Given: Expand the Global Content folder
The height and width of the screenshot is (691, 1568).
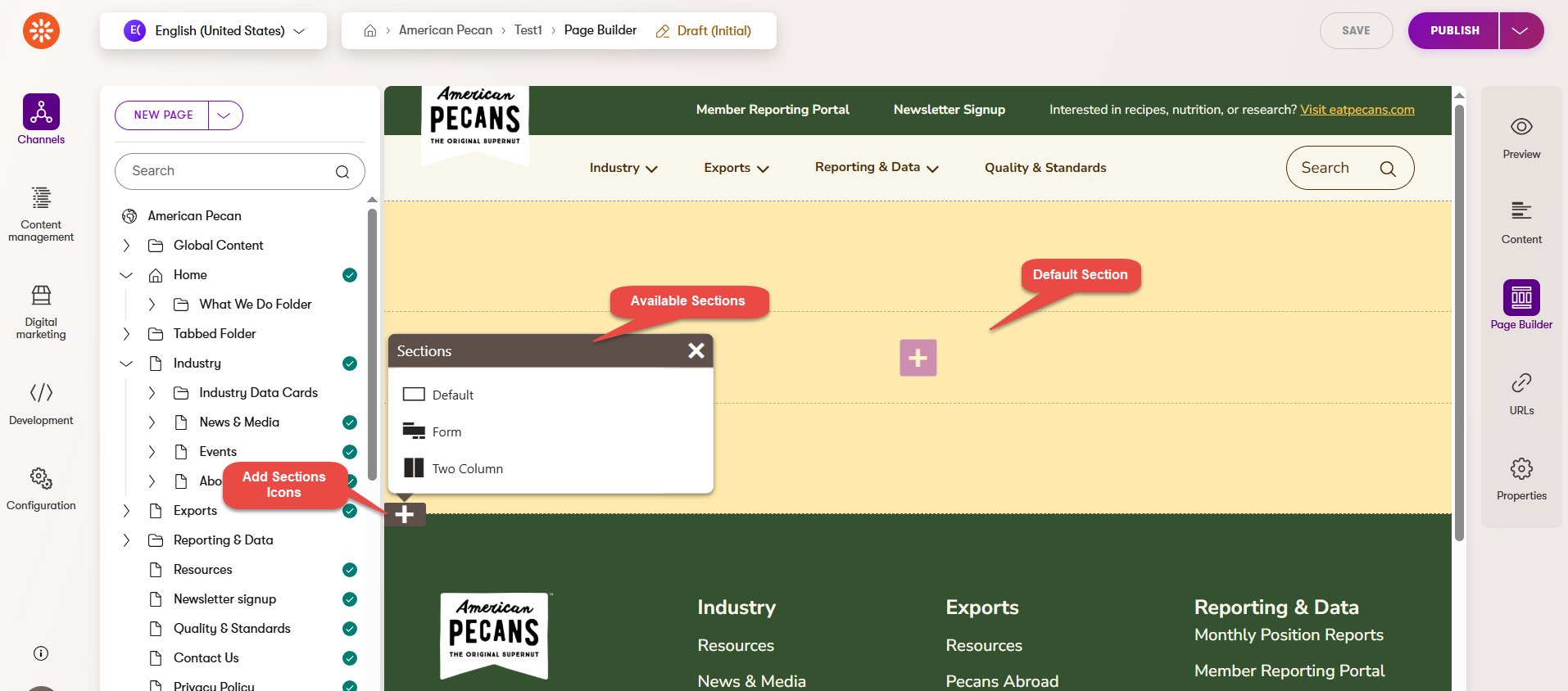Looking at the screenshot, I should pyautogui.click(x=126, y=246).
